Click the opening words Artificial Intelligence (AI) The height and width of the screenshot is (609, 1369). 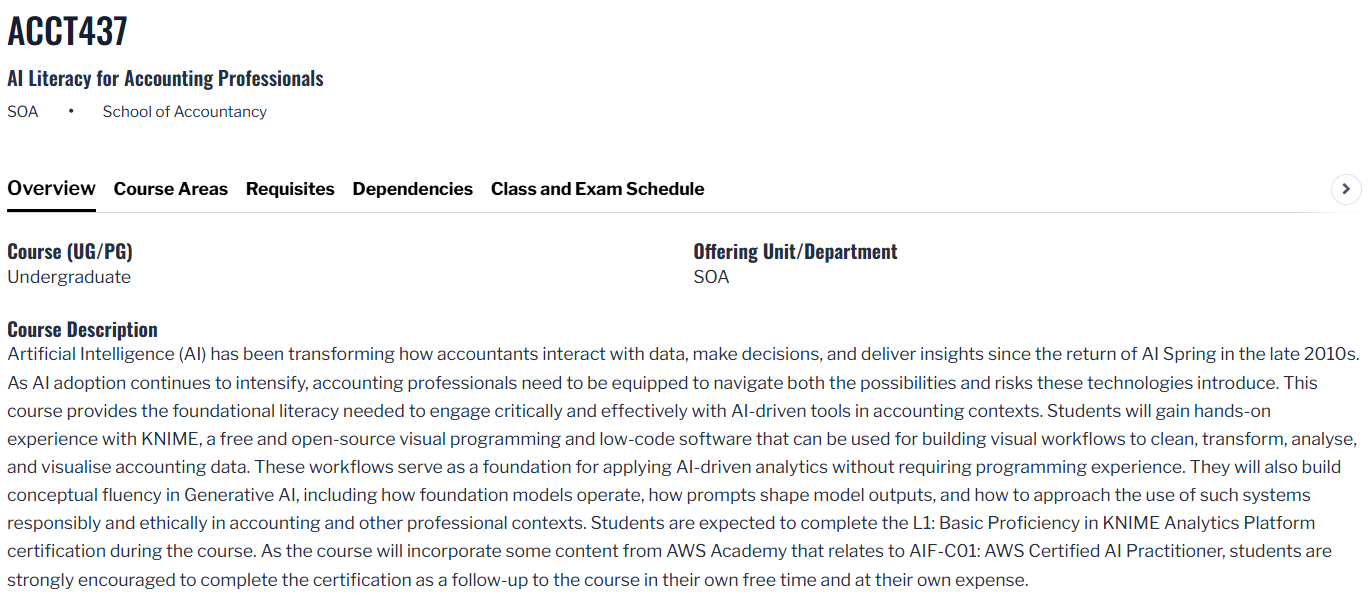105,354
